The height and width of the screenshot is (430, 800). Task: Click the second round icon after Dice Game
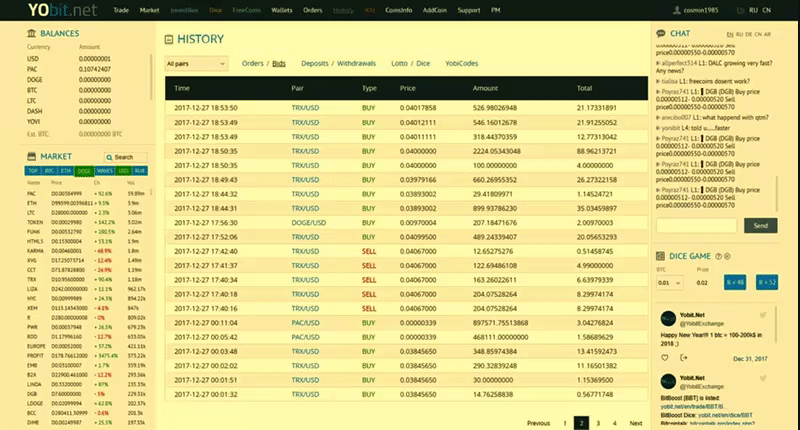tap(728, 257)
